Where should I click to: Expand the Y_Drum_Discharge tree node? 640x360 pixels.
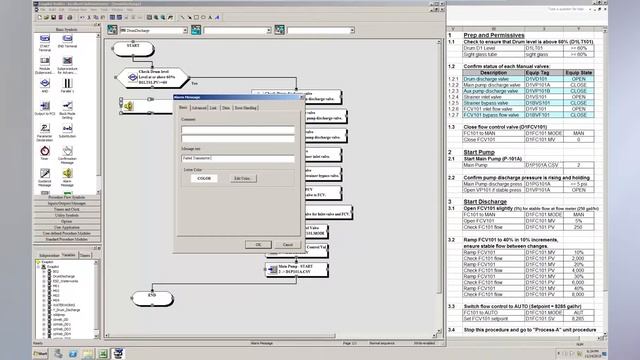click(44, 310)
